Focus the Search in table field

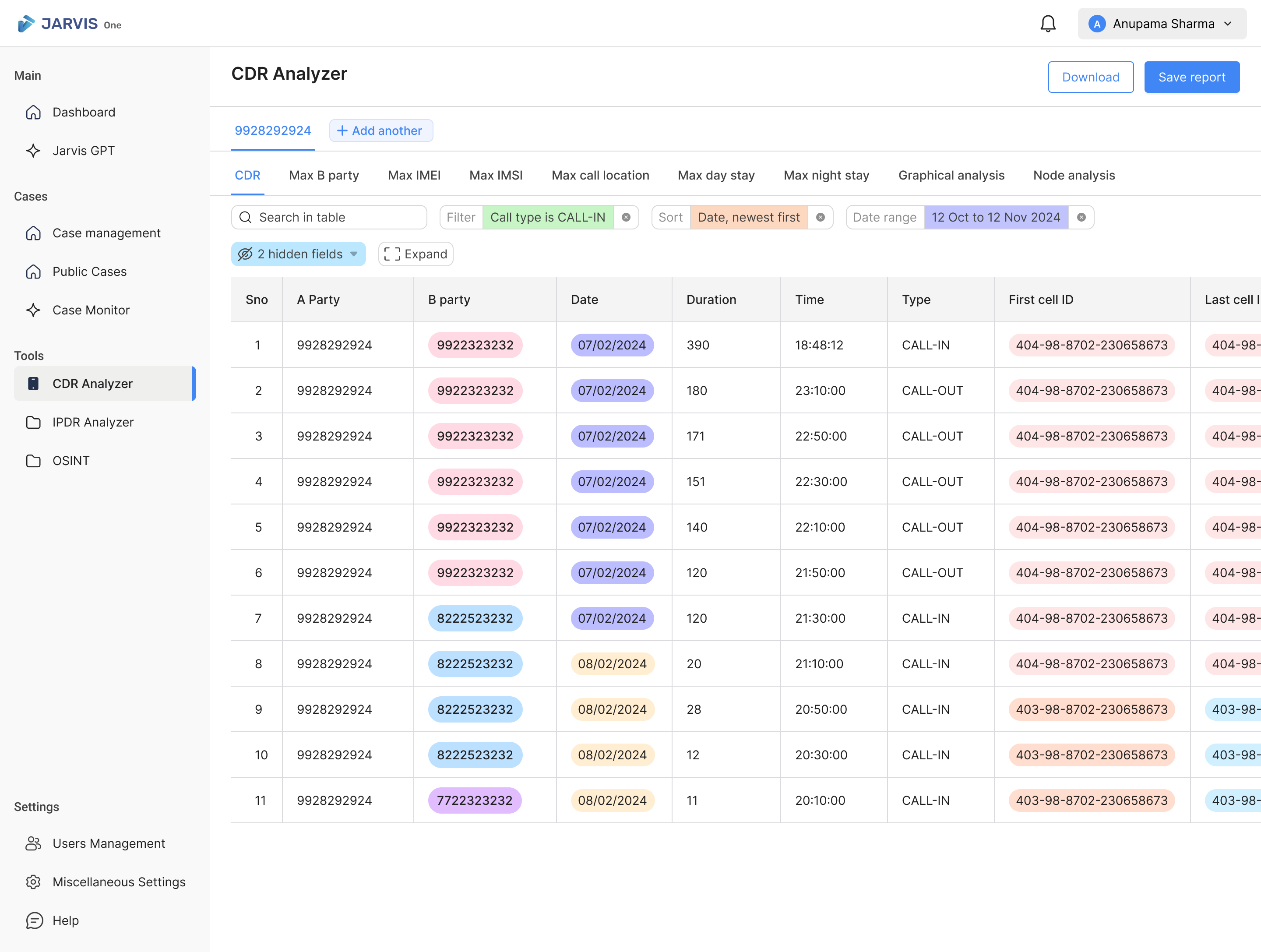pyautogui.click(x=329, y=217)
